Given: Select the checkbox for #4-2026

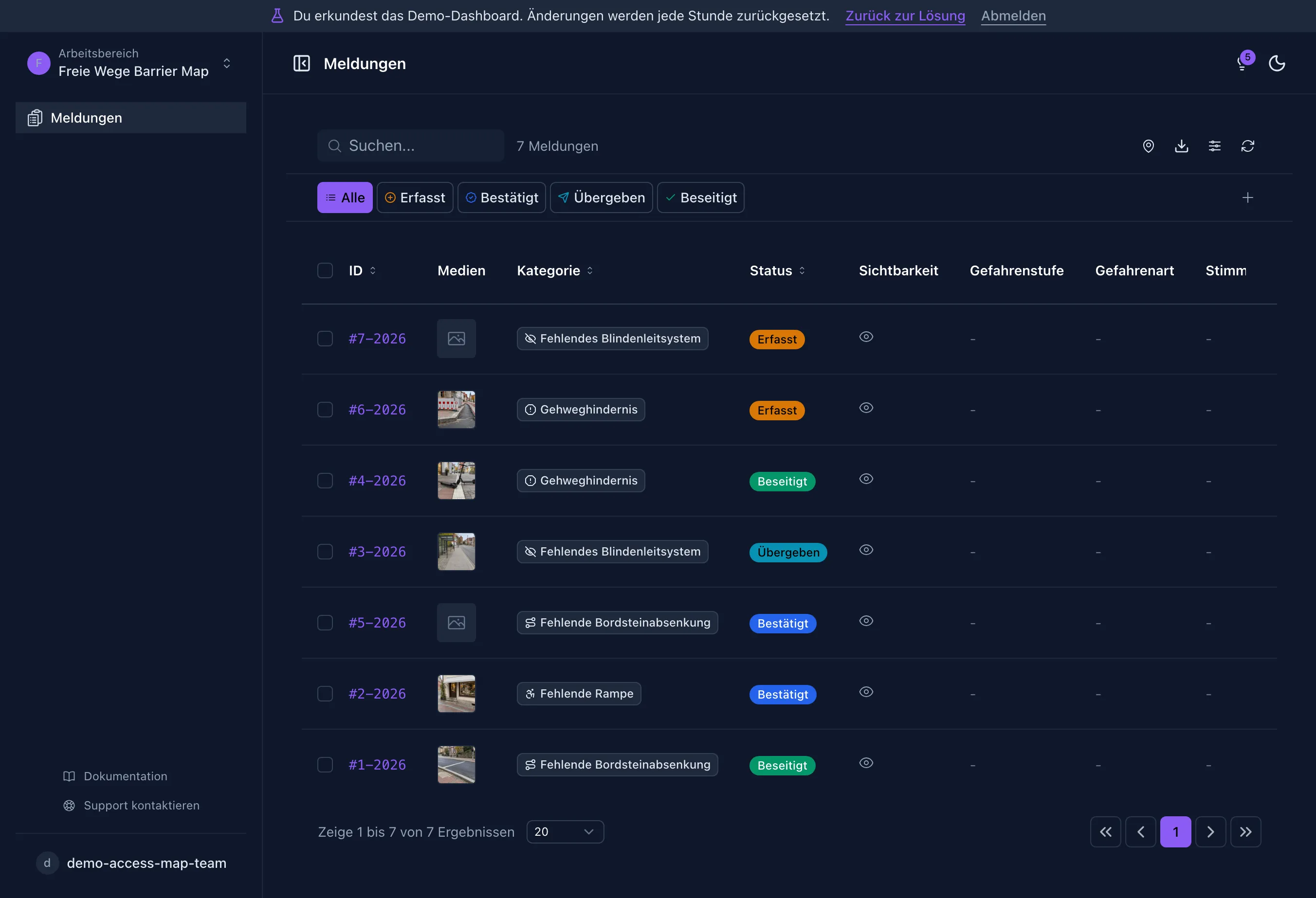Looking at the screenshot, I should [325, 481].
